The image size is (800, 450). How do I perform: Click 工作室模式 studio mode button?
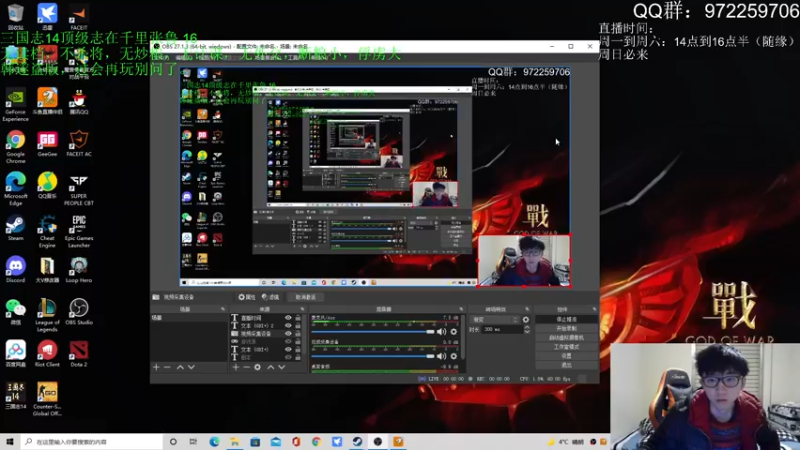click(x=566, y=347)
